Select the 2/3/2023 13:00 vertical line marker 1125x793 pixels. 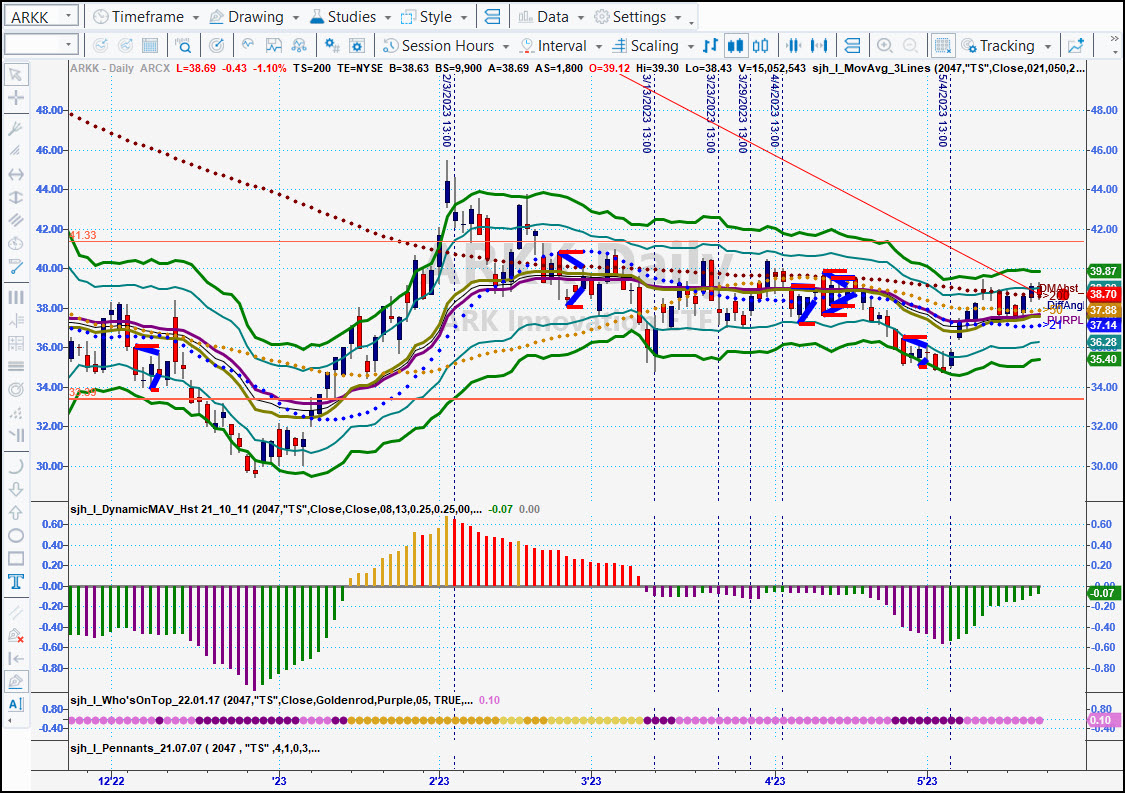click(x=447, y=110)
